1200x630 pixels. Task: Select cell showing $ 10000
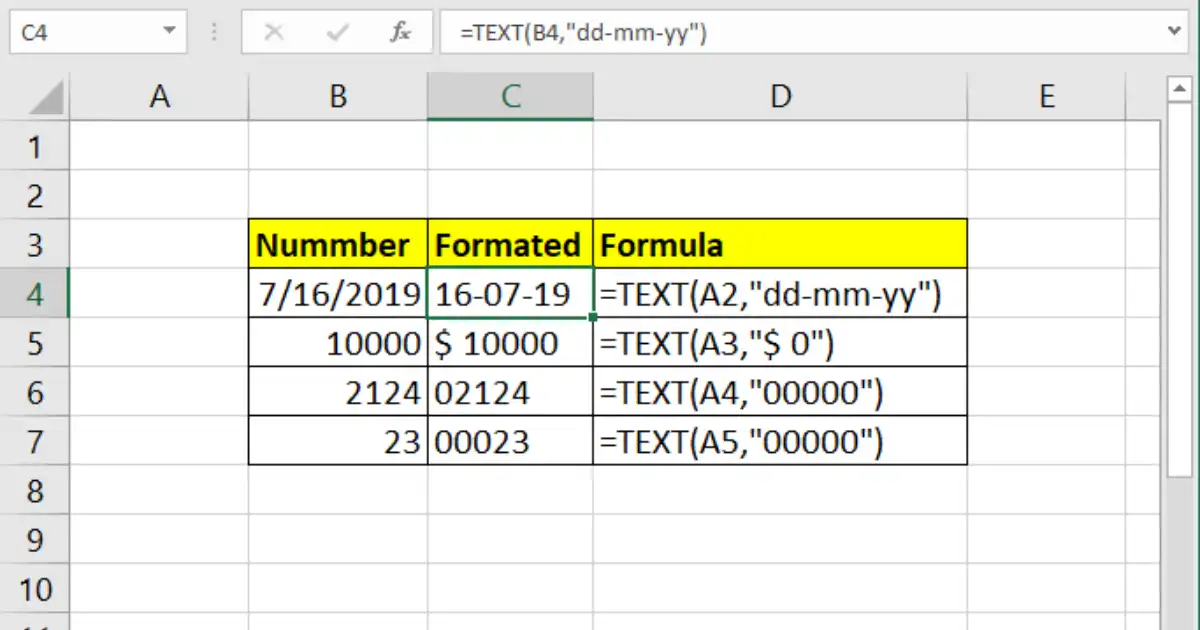point(510,343)
